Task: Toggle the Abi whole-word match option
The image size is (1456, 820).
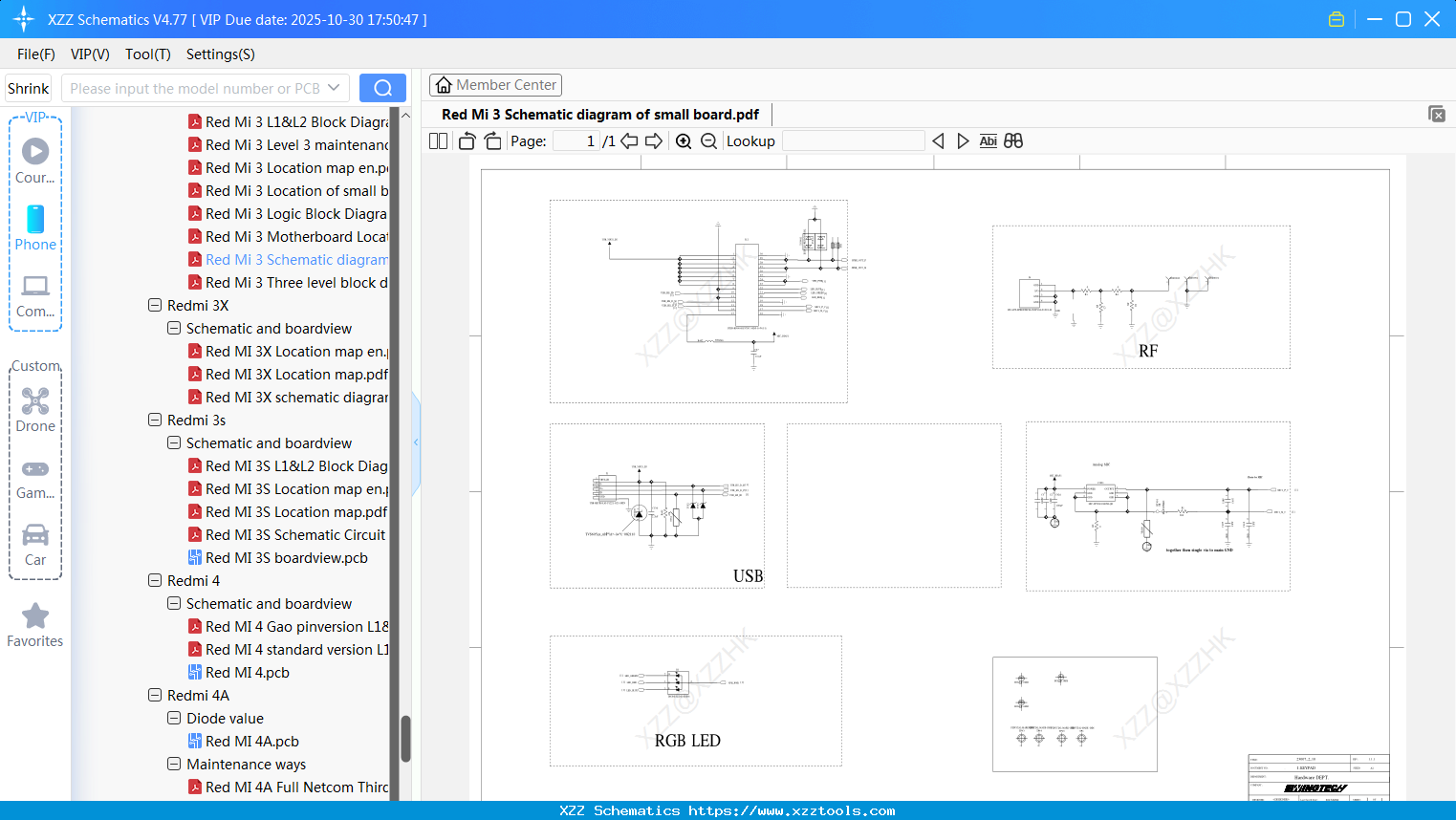Action: (988, 141)
